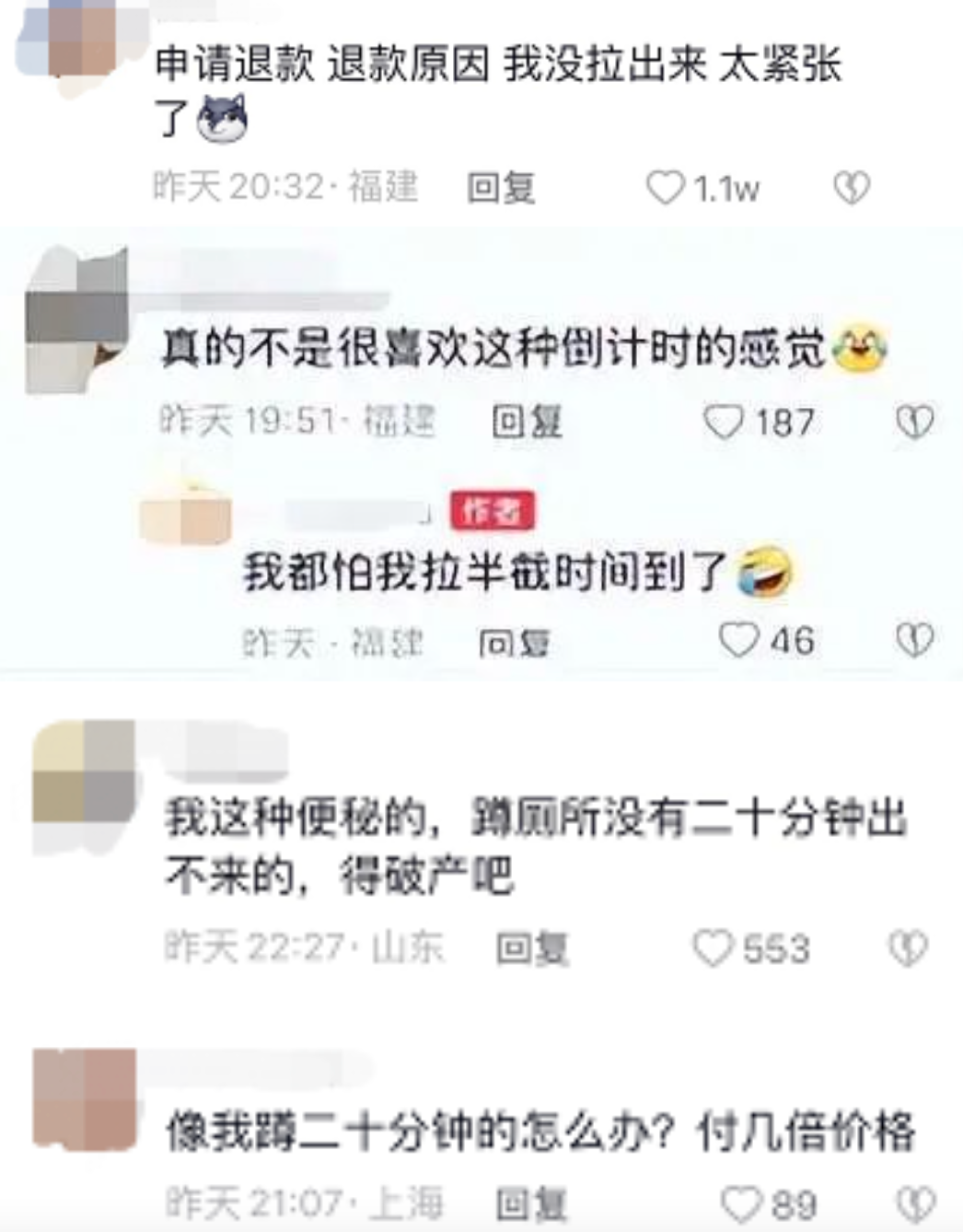This screenshot has height=1232, width=963.
Task: Reply to the 19:51 countdown comment
Action: click(527, 422)
